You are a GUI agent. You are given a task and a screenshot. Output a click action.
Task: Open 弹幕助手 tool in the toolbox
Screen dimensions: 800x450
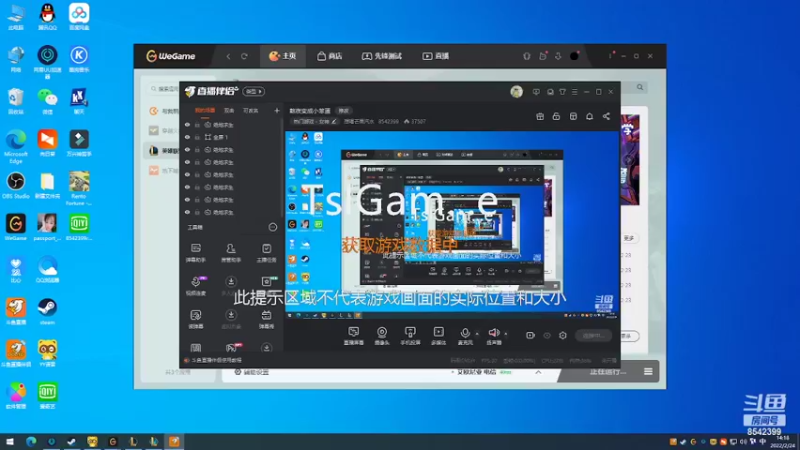tap(195, 253)
